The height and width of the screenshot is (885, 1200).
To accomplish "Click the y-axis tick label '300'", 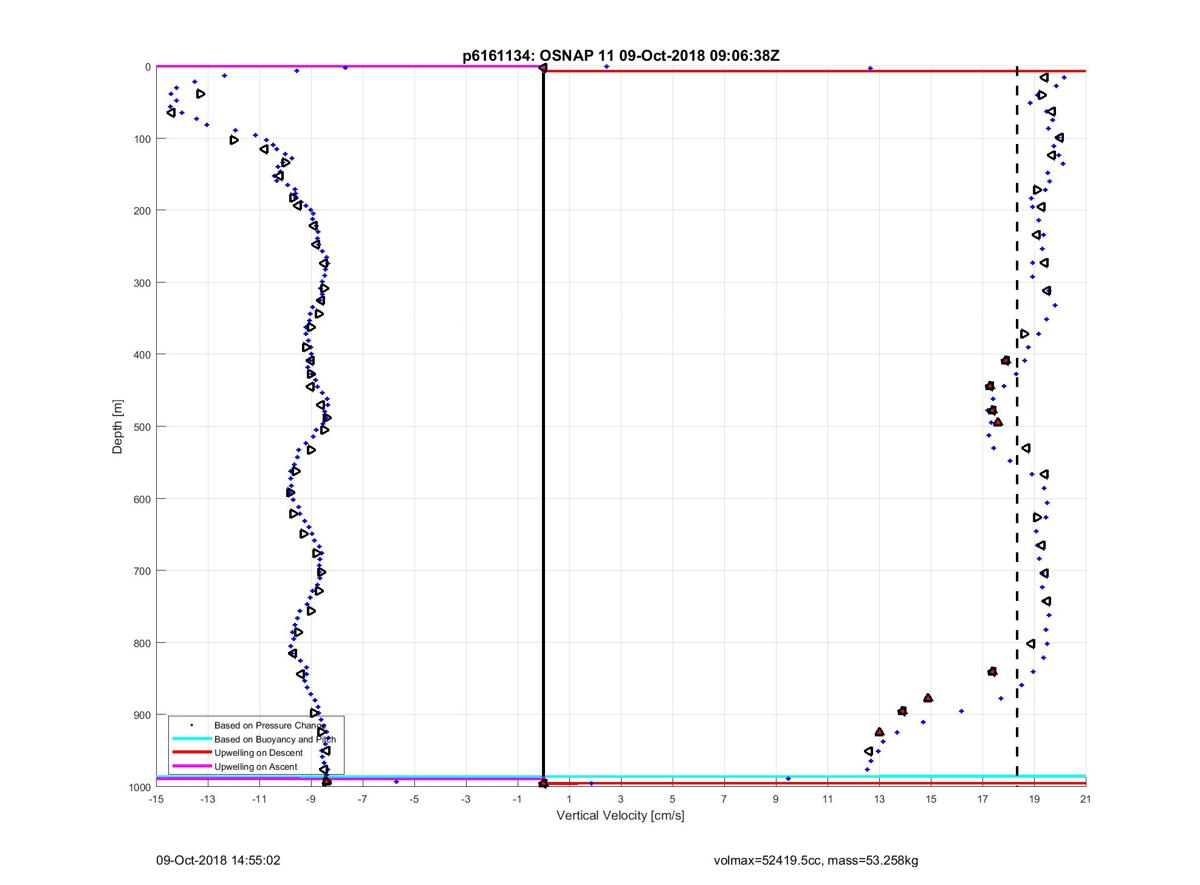I will point(141,283).
